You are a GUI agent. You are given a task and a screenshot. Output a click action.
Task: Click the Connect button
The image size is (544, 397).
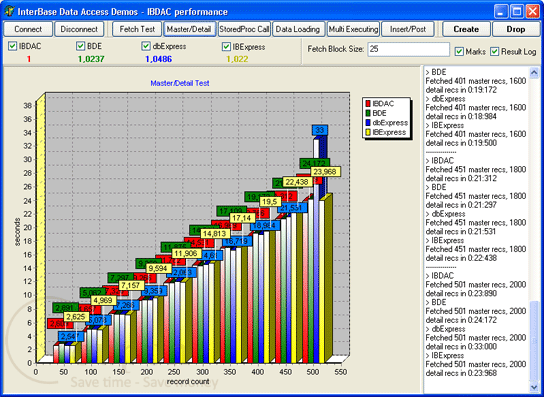point(28,29)
